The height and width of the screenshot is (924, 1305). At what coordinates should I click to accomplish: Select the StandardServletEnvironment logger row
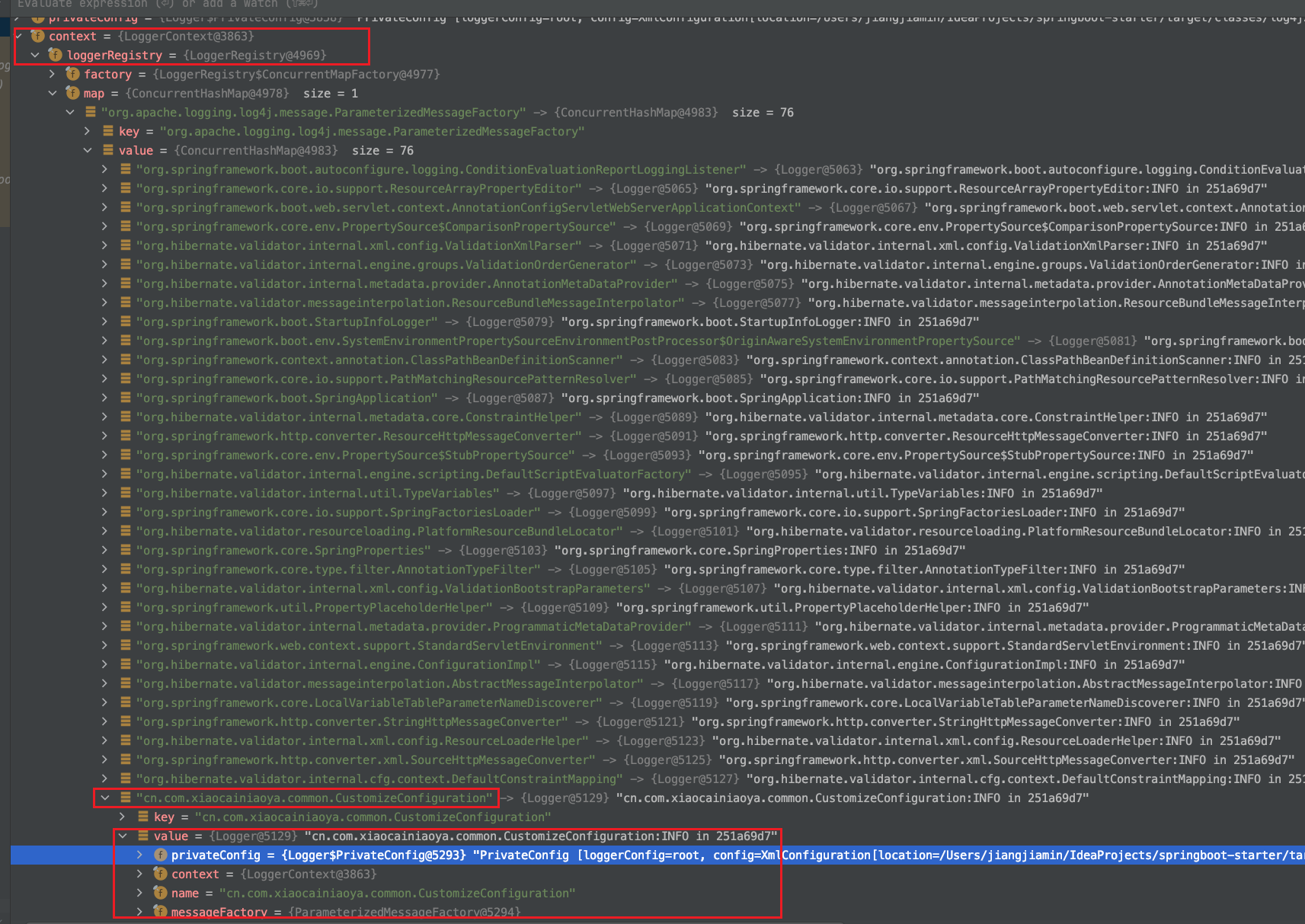pyautogui.click(x=657, y=645)
